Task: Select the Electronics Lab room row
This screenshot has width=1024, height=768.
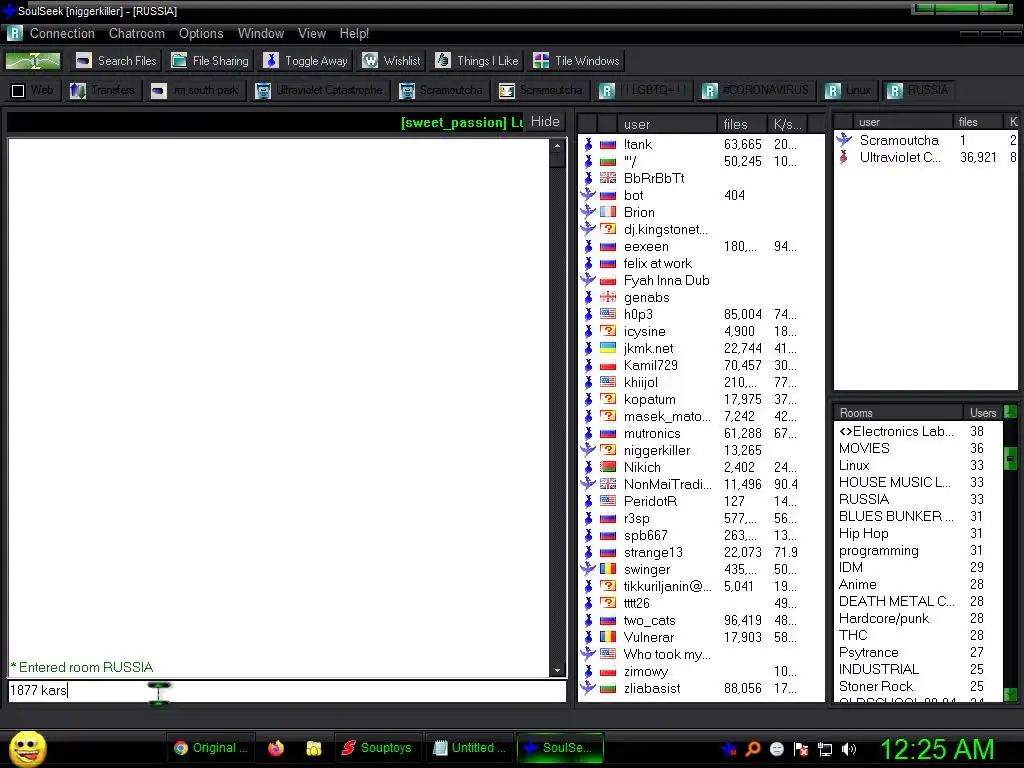Action: pyautogui.click(x=918, y=431)
